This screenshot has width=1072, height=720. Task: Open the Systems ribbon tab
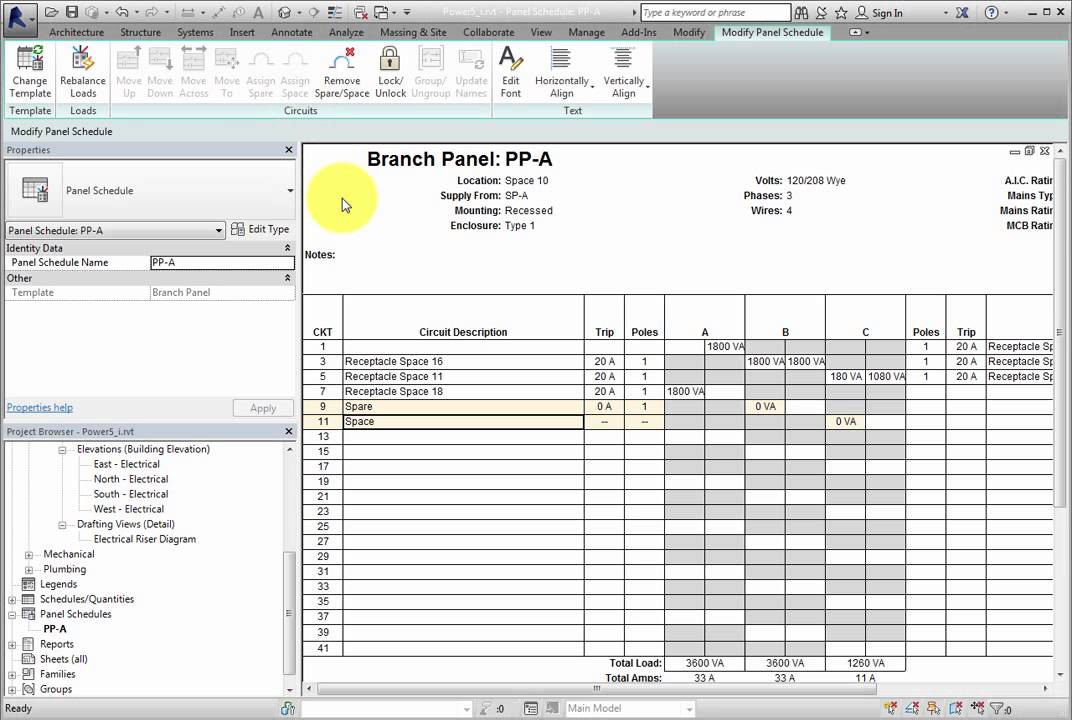[195, 32]
